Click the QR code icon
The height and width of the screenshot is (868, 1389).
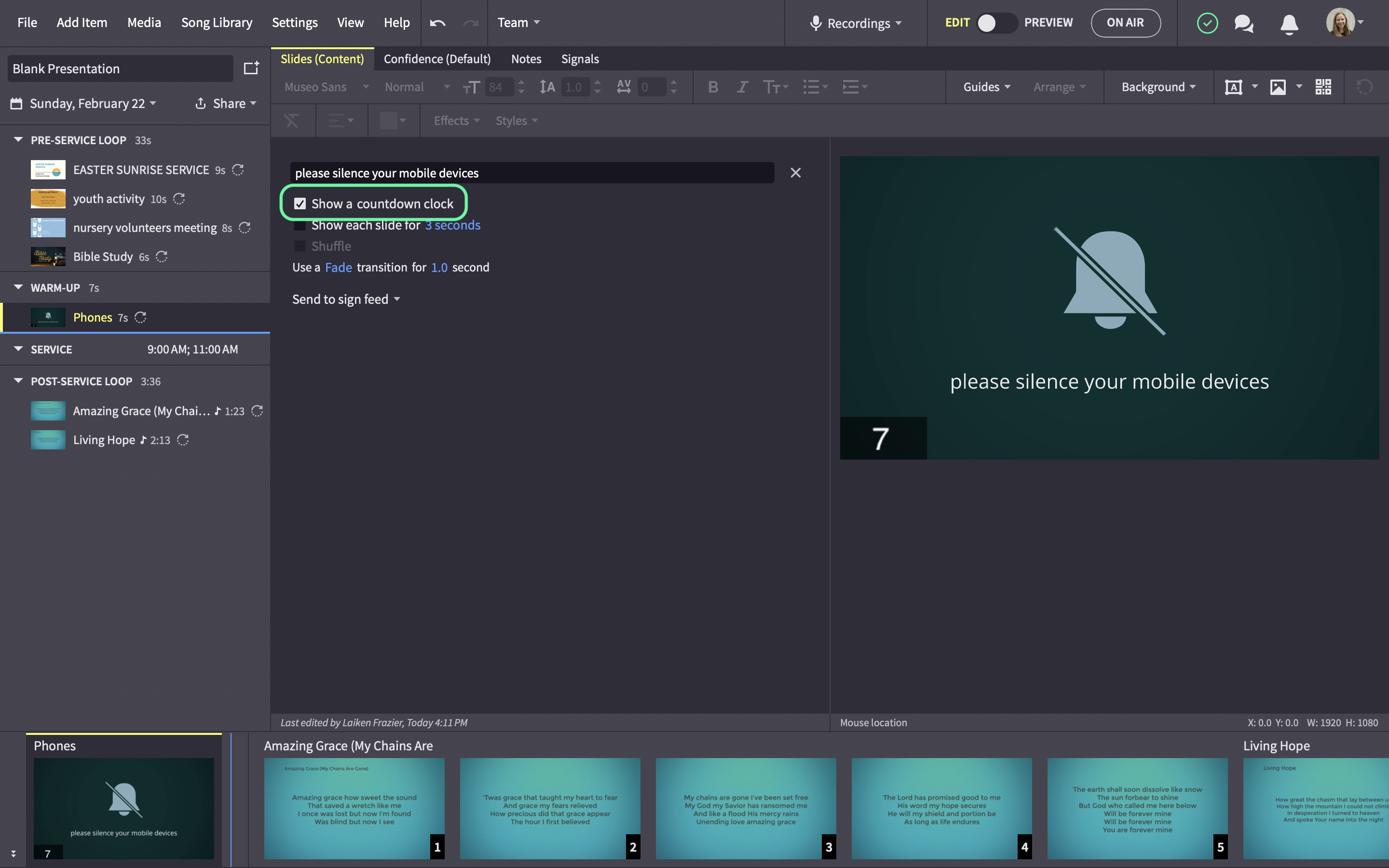(x=1323, y=87)
